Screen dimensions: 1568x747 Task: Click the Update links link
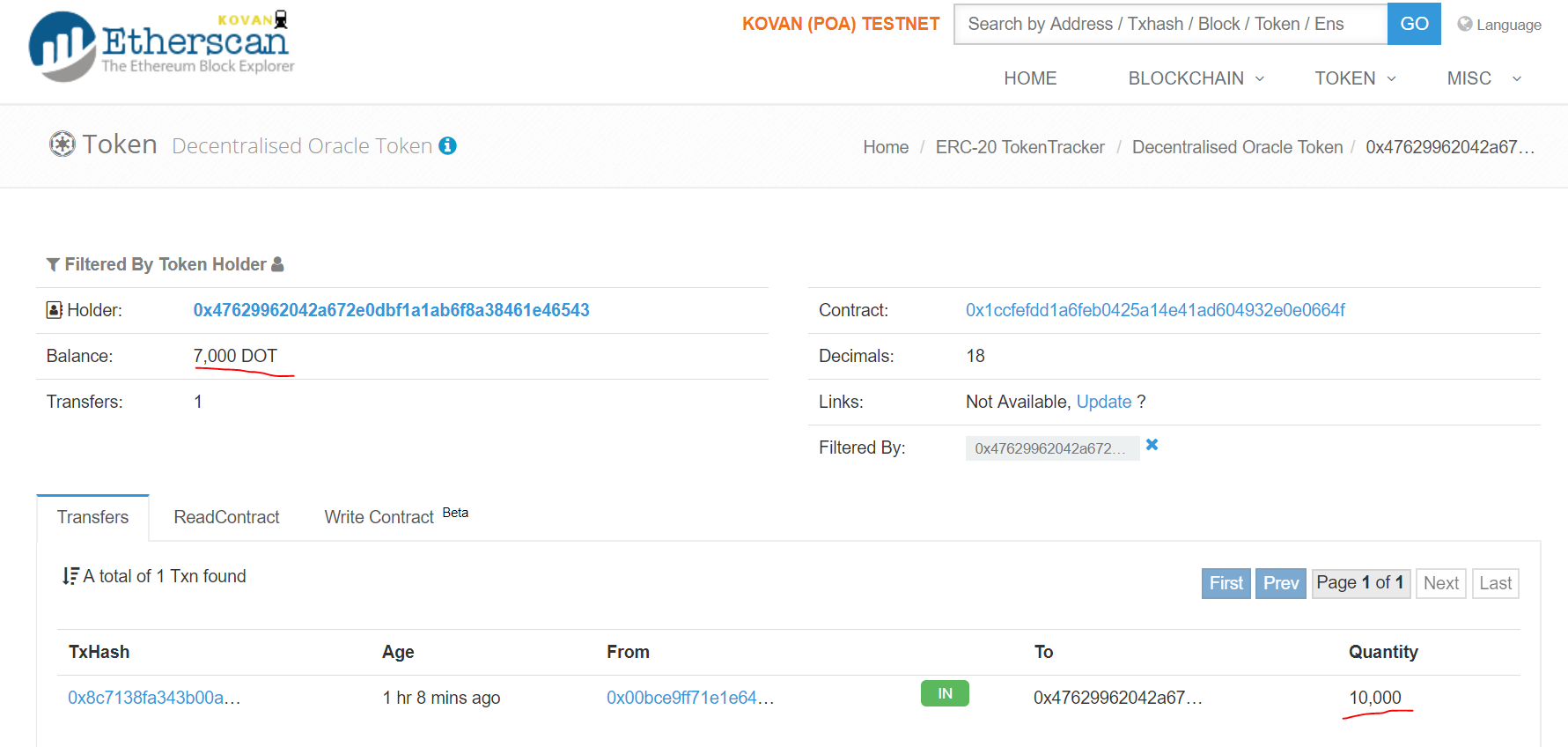(1104, 402)
